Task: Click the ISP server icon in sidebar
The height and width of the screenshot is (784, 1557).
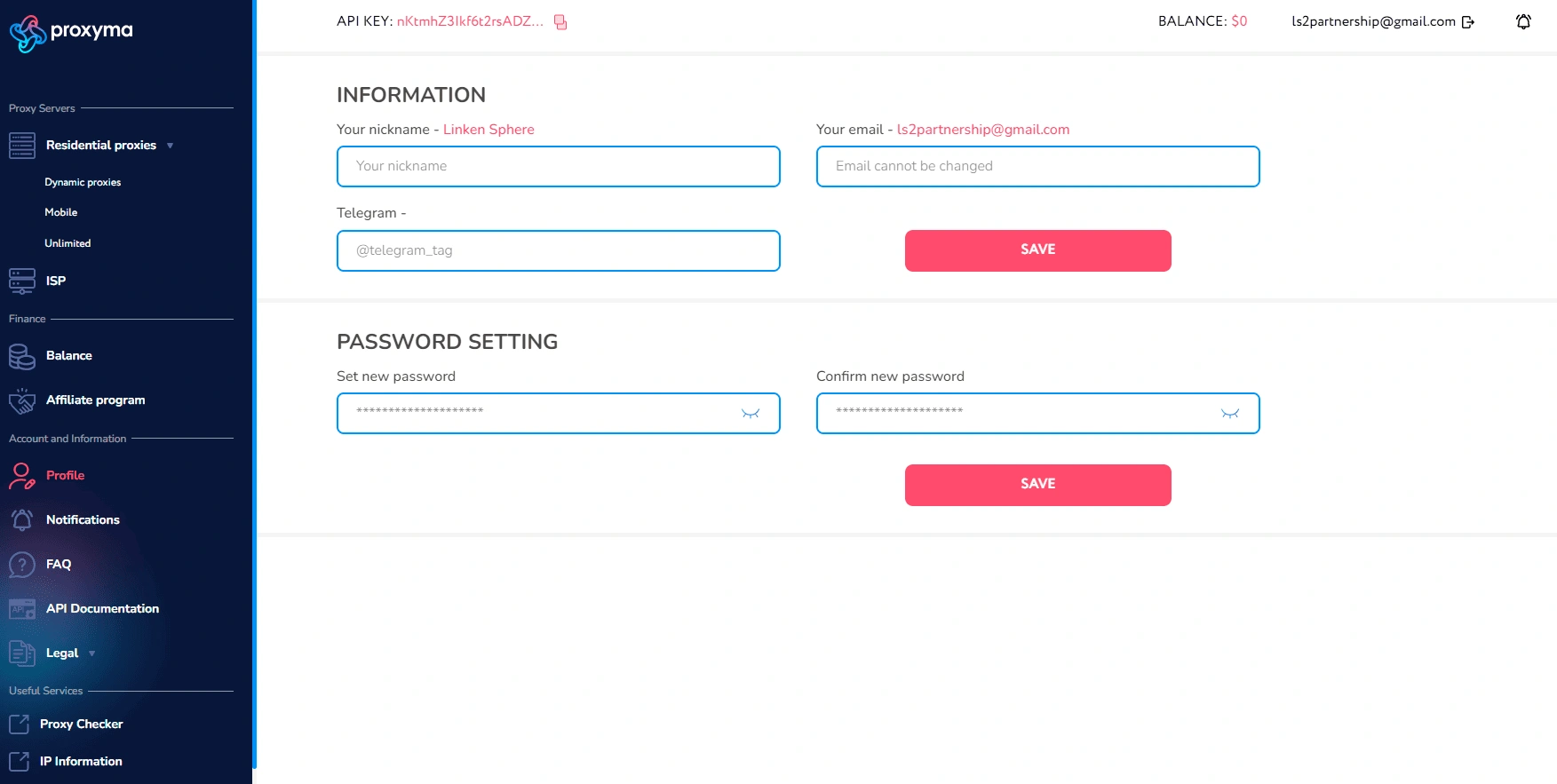Action: (x=22, y=281)
